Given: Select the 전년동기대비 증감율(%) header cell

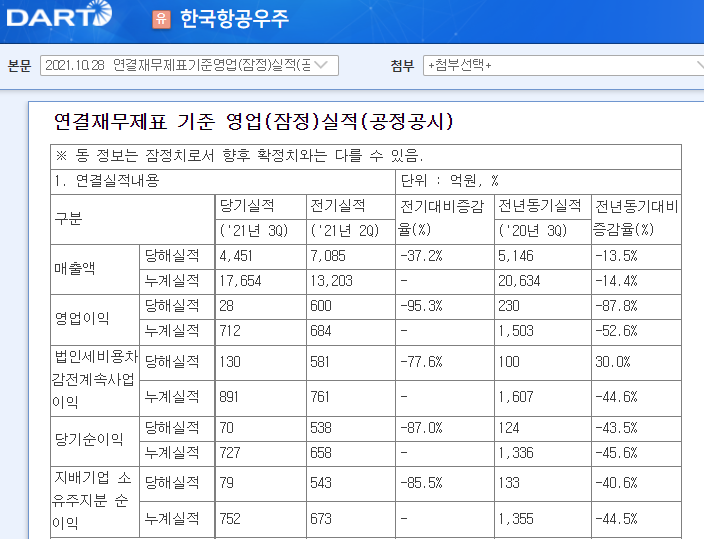Looking at the screenshot, I should click(x=637, y=220).
